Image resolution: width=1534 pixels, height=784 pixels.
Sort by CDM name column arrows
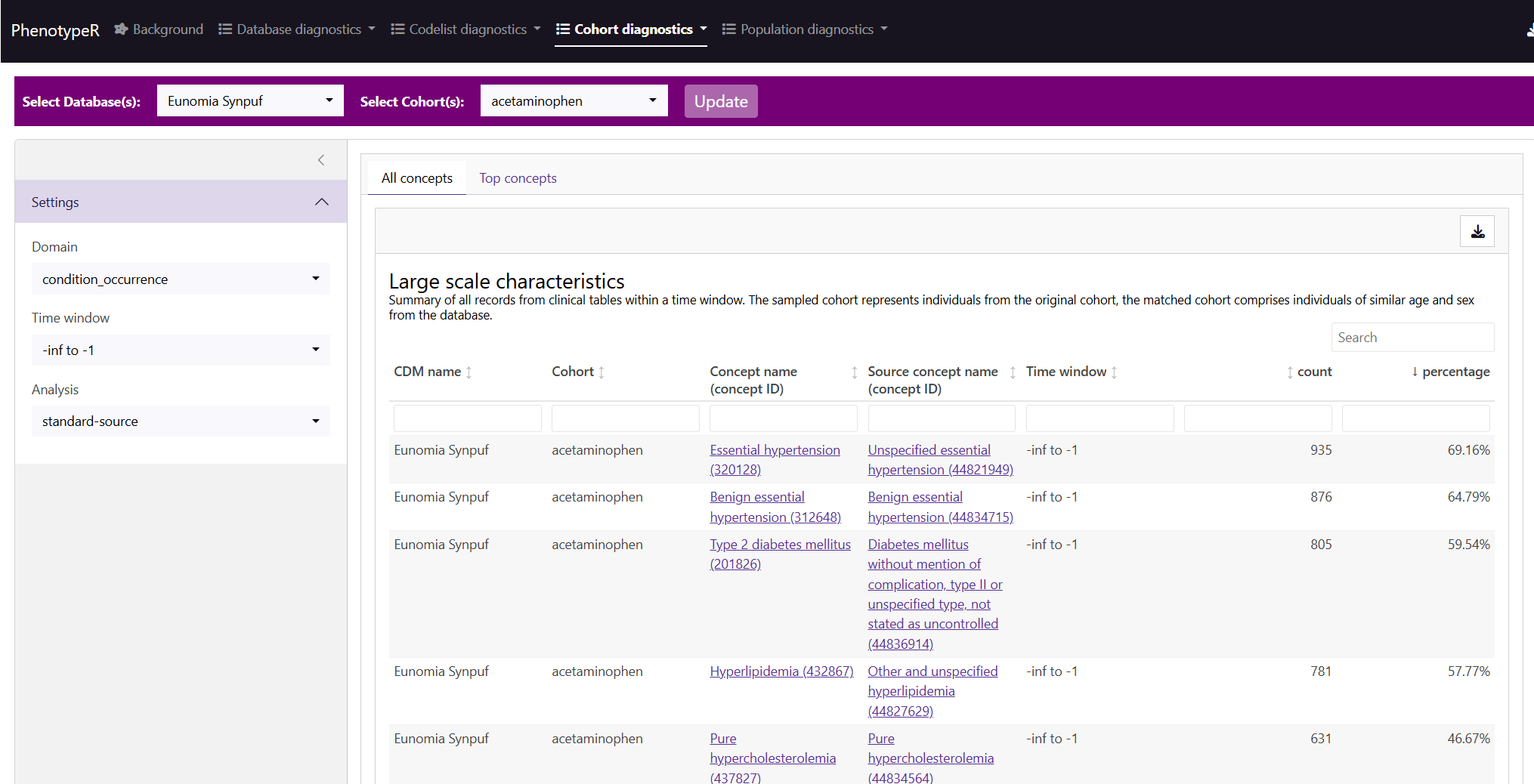469,372
